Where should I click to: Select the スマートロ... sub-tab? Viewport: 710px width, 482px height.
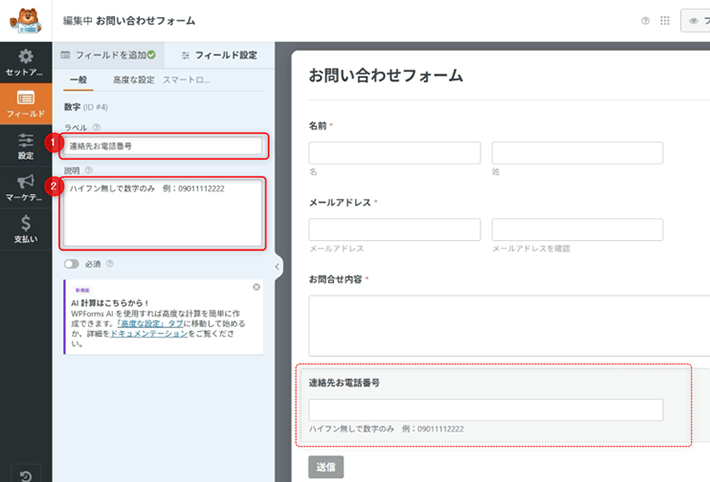187,80
